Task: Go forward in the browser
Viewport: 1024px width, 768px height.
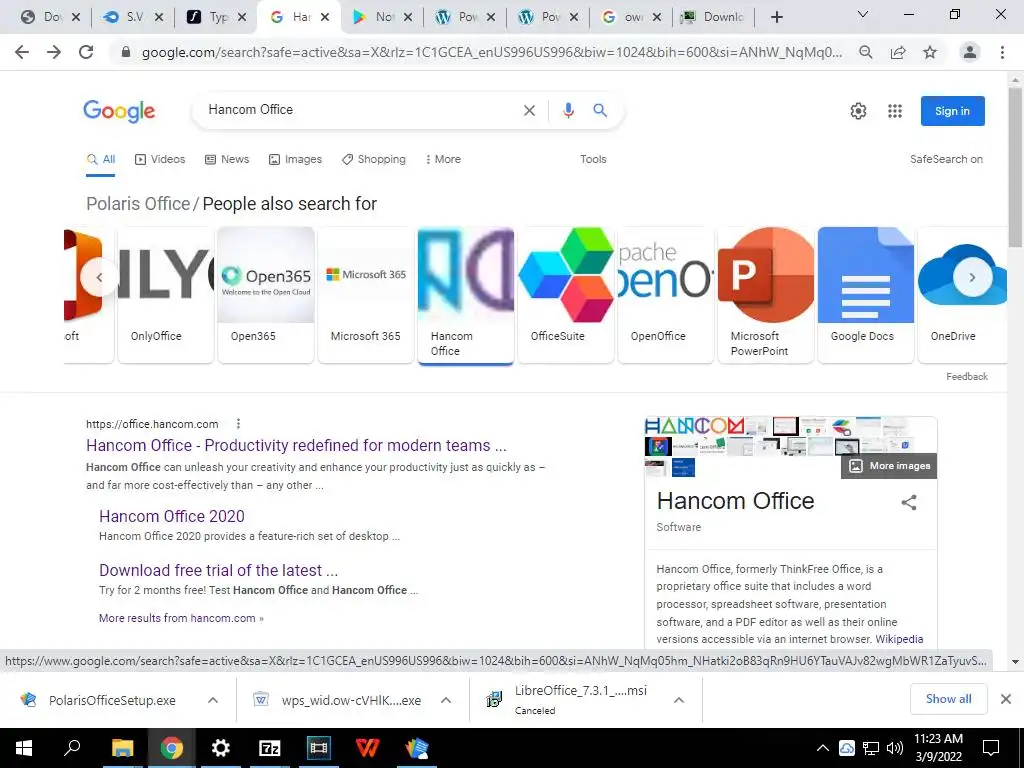Action: coord(54,52)
